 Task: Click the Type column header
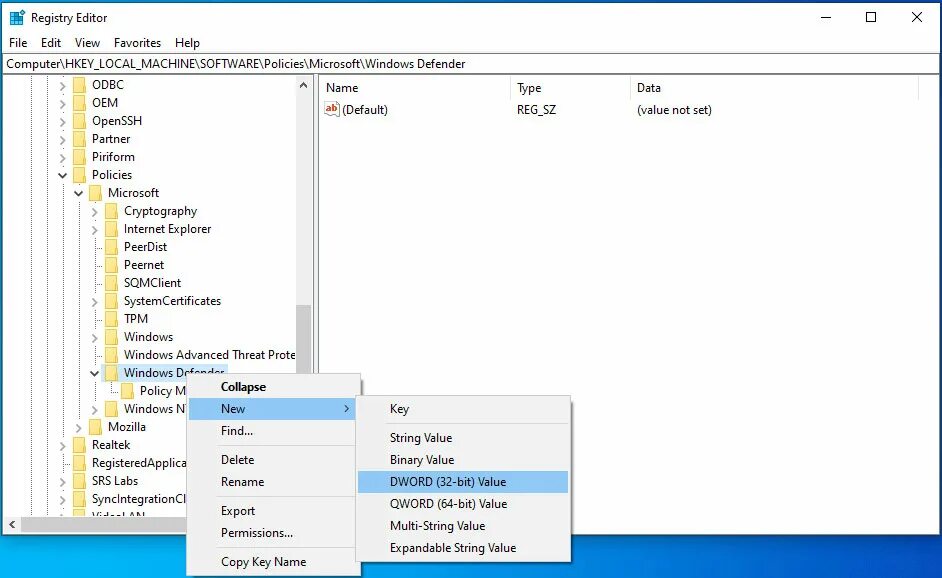click(x=570, y=88)
